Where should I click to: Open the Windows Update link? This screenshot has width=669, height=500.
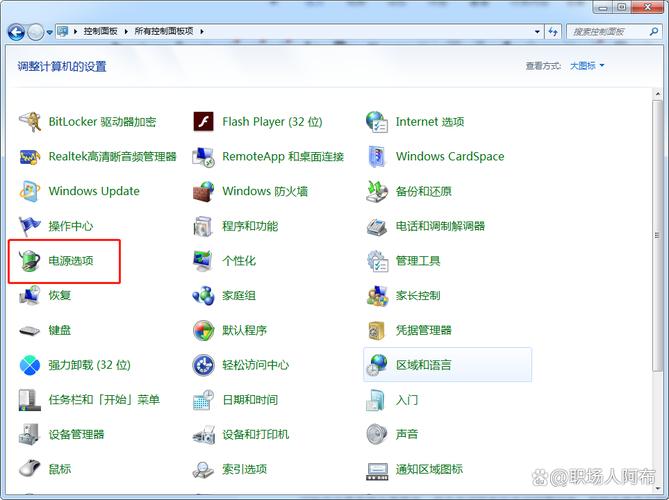(94, 191)
